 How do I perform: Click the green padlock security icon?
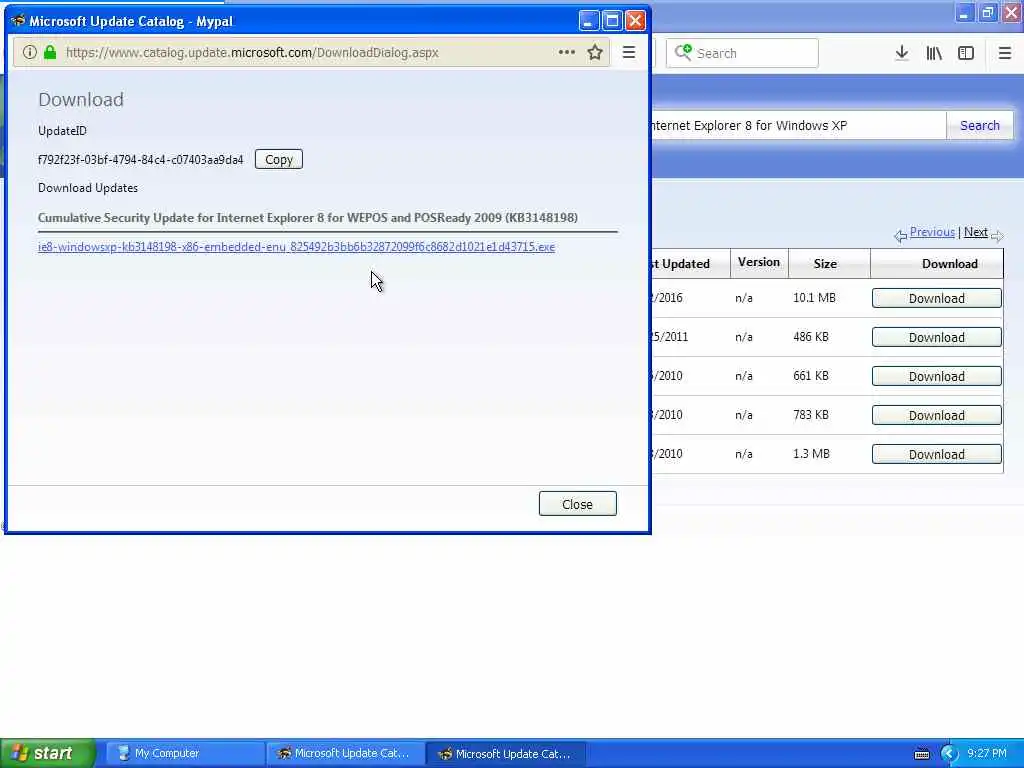[50, 52]
